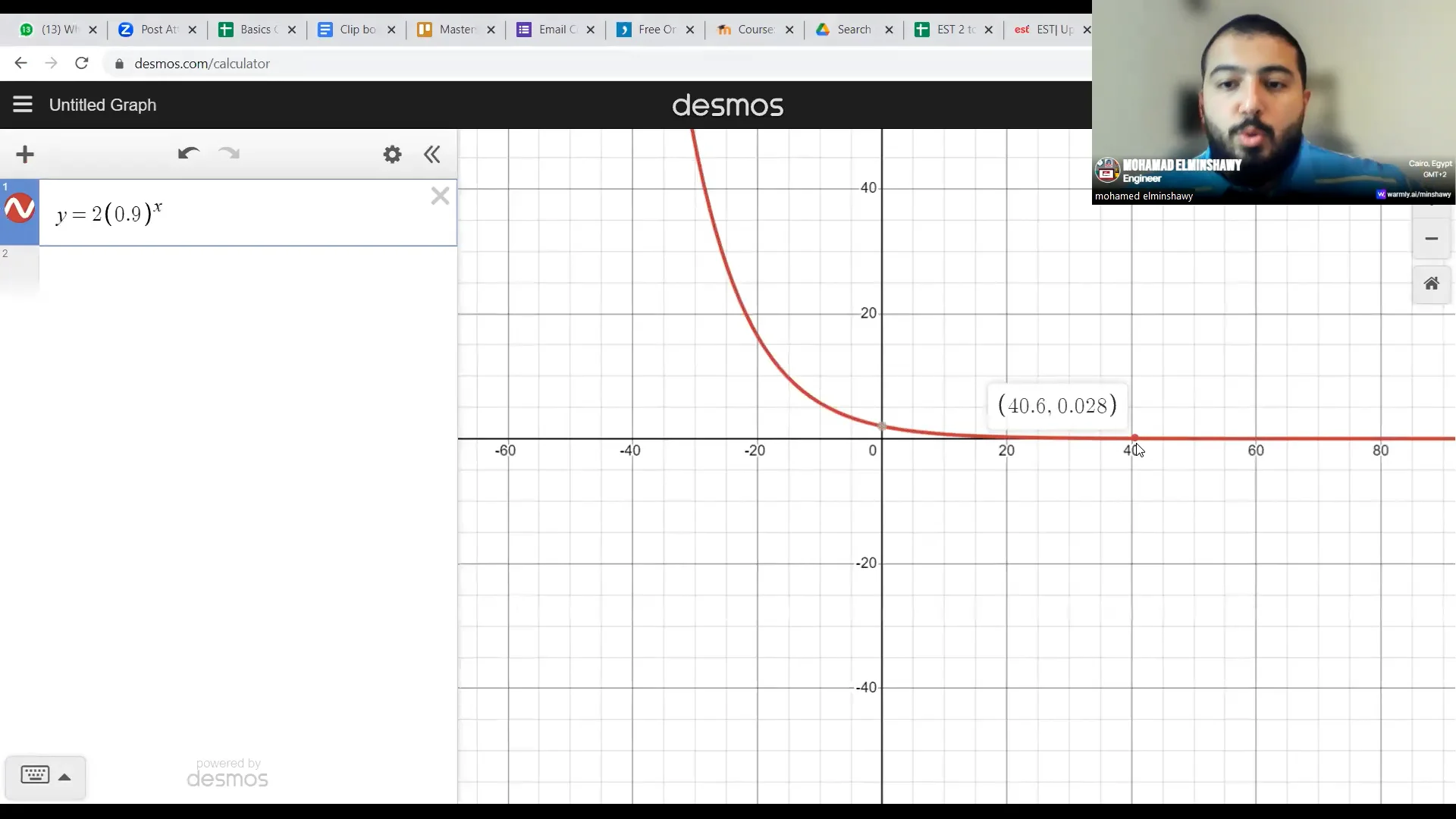Toggle visibility of the expression 1 graph
The image size is (1456, 819).
[20, 209]
